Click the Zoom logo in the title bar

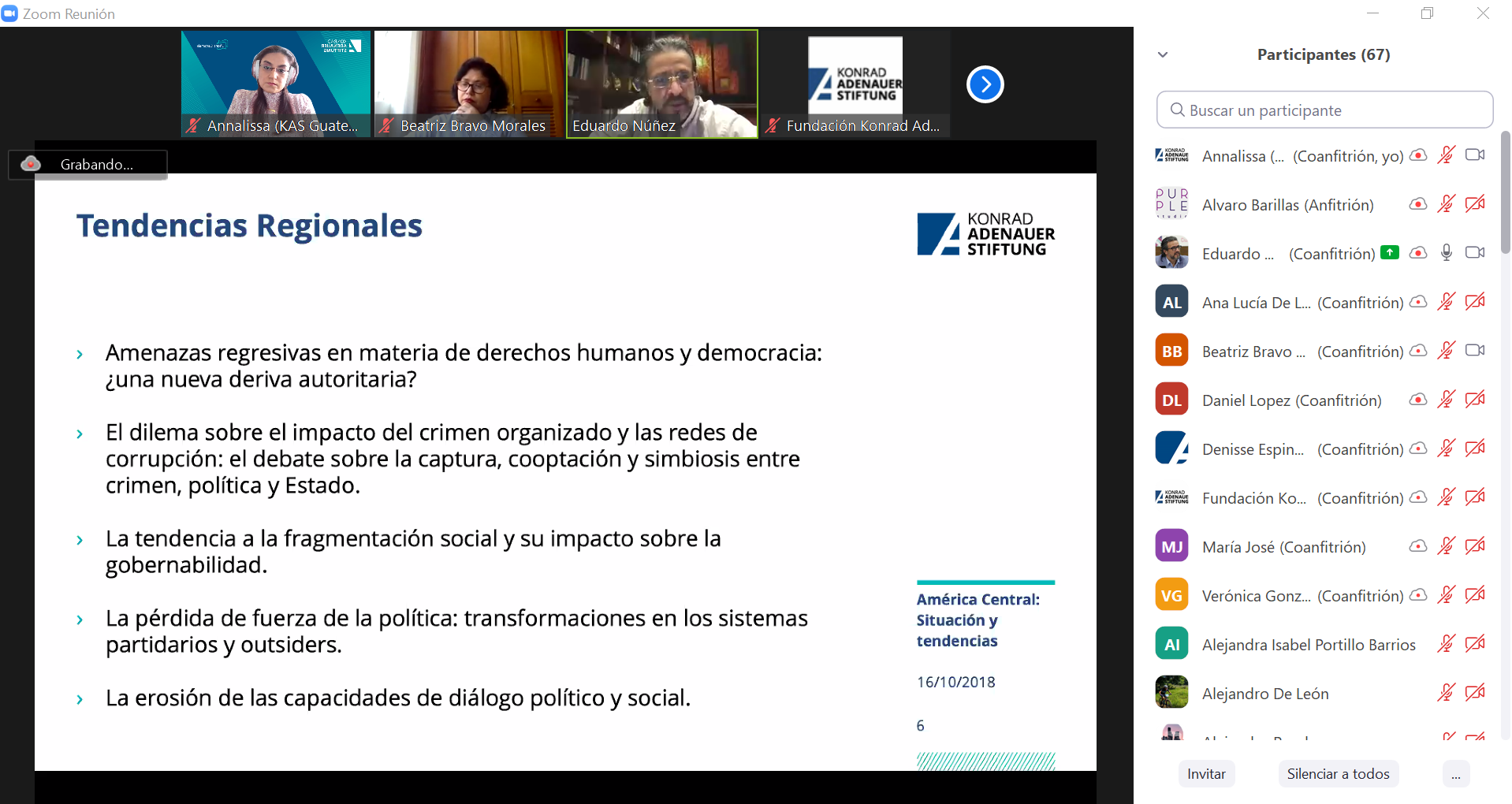(9, 13)
